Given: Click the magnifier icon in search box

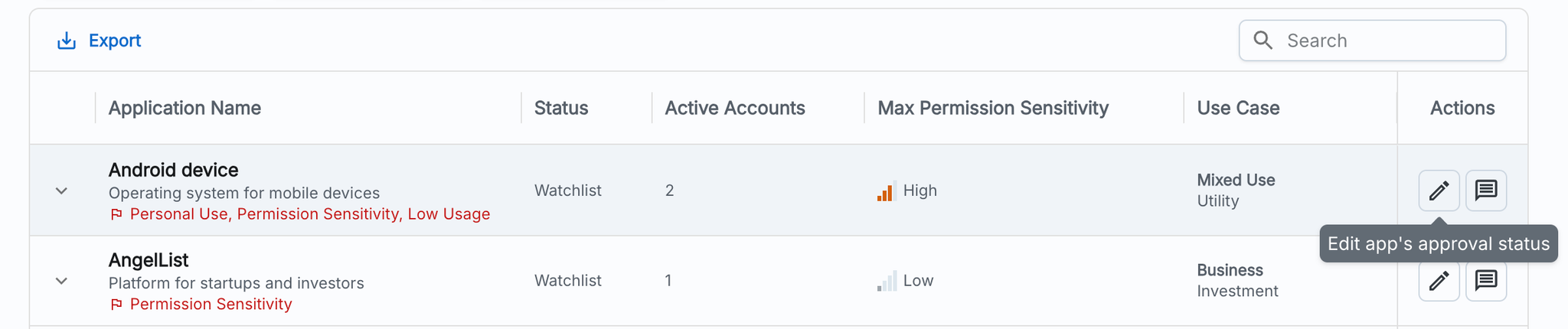Looking at the screenshot, I should click(1263, 41).
